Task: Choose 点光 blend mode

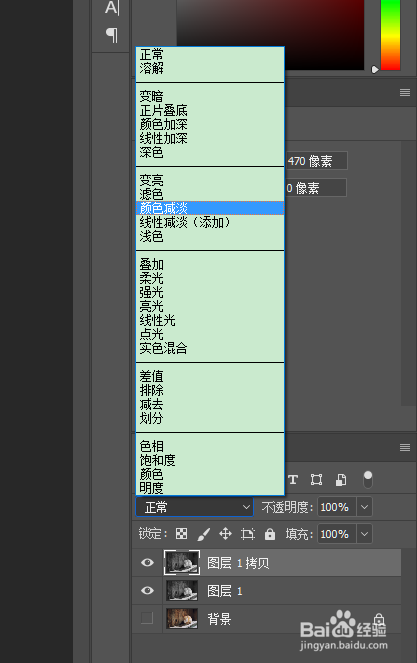Action: tap(210, 334)
